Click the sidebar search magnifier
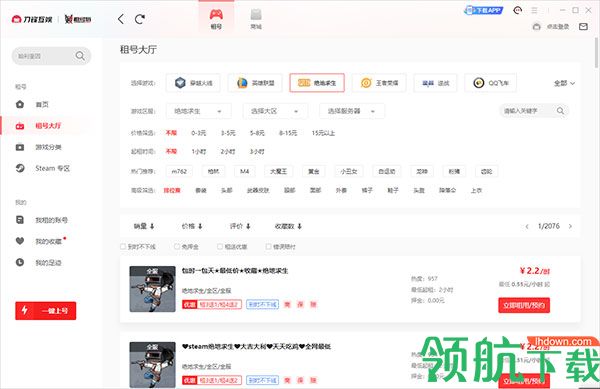The image size is (600, 389). click(80, 56)
